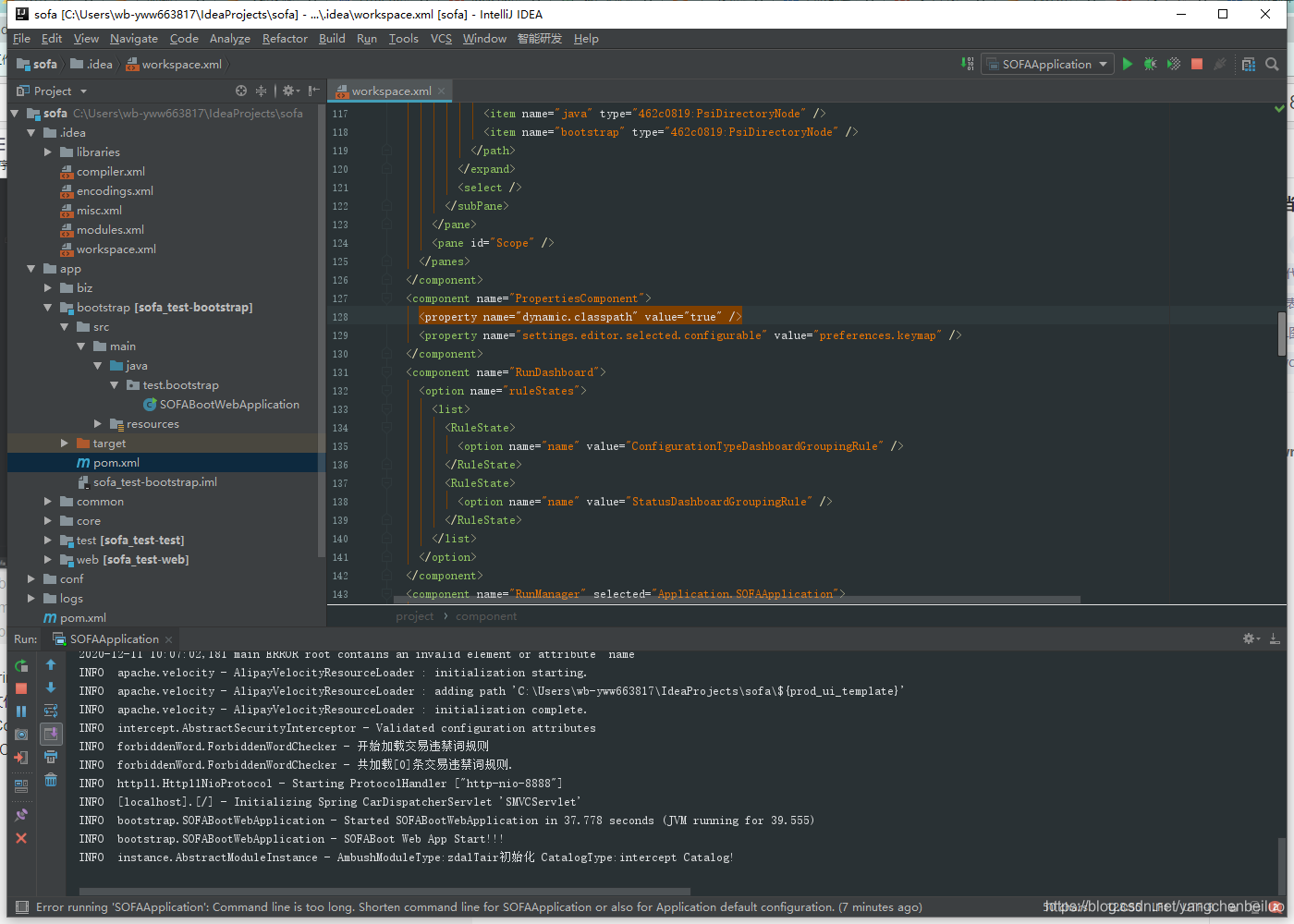Select sofa_test-bootstrap.iml file
The image size is (1294, 924).
click(147, 482)
